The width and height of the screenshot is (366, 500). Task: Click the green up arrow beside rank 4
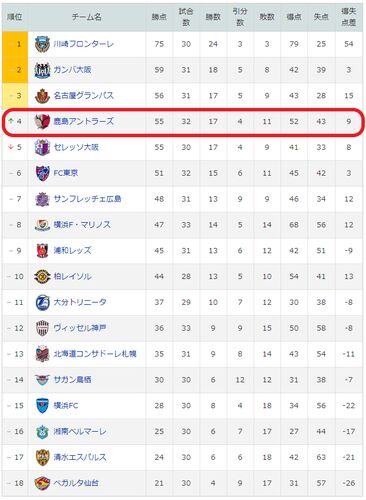[x=11, y=121]
